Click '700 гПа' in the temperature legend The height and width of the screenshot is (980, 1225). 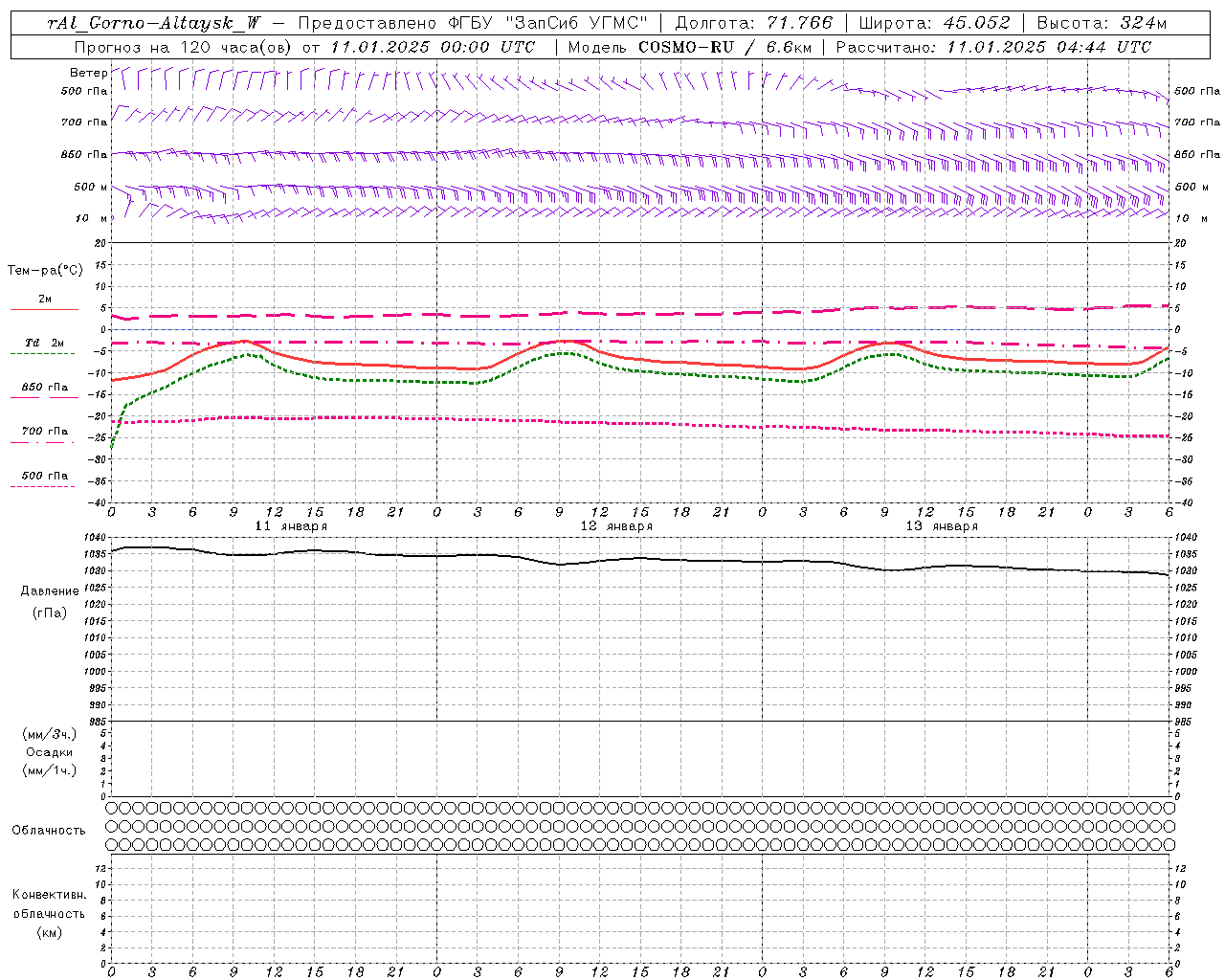(x=44, y=431)
